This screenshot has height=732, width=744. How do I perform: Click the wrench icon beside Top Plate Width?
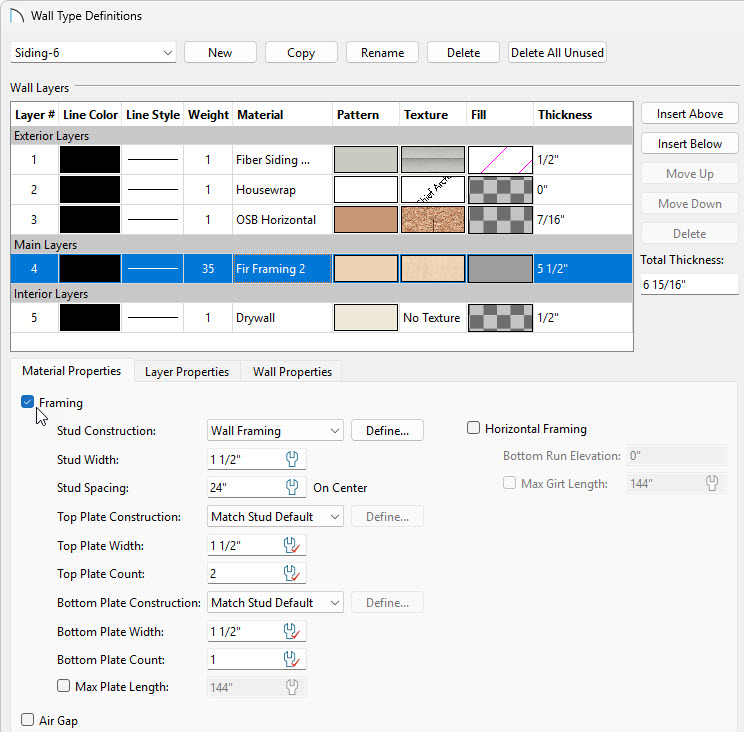(292, 546)
